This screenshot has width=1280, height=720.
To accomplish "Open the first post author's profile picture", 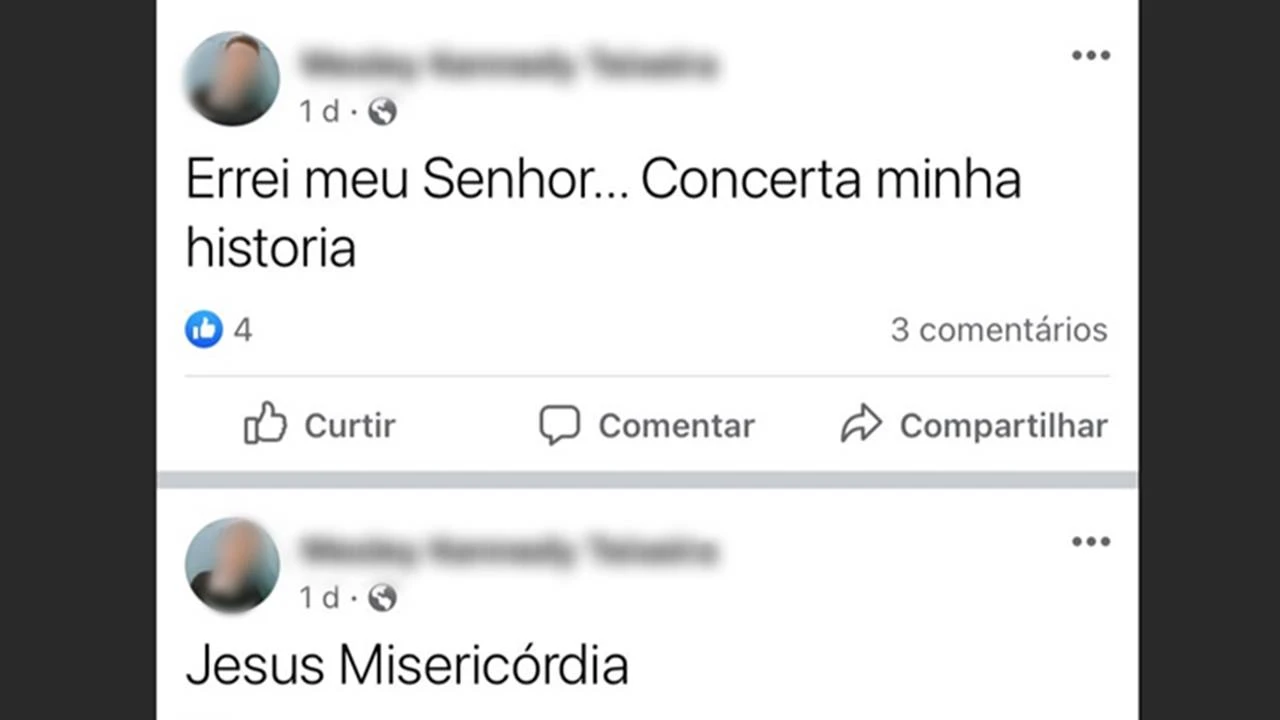I will pyautogui.click(x=232, y=79).
